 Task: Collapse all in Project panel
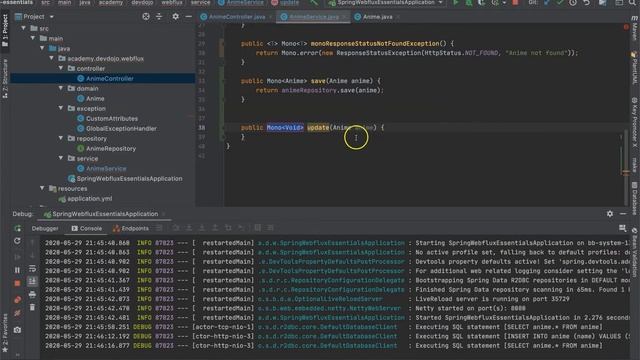159,17
